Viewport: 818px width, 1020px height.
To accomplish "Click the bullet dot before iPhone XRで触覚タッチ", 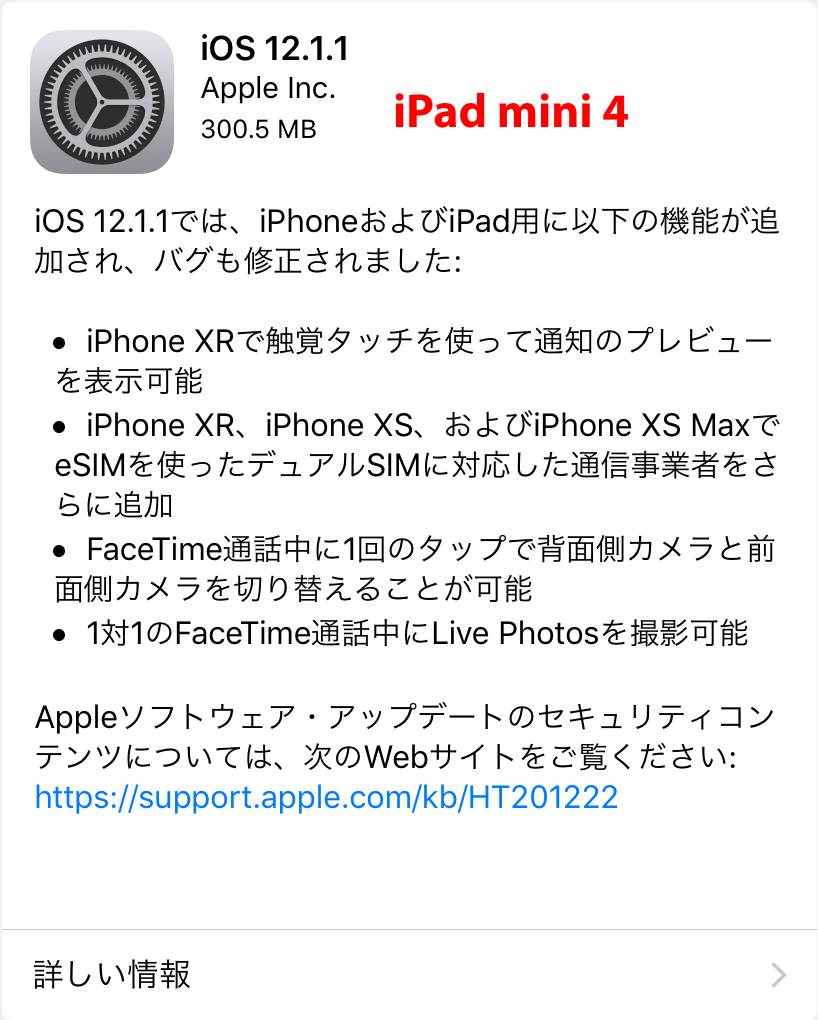I will pos(60,342).
